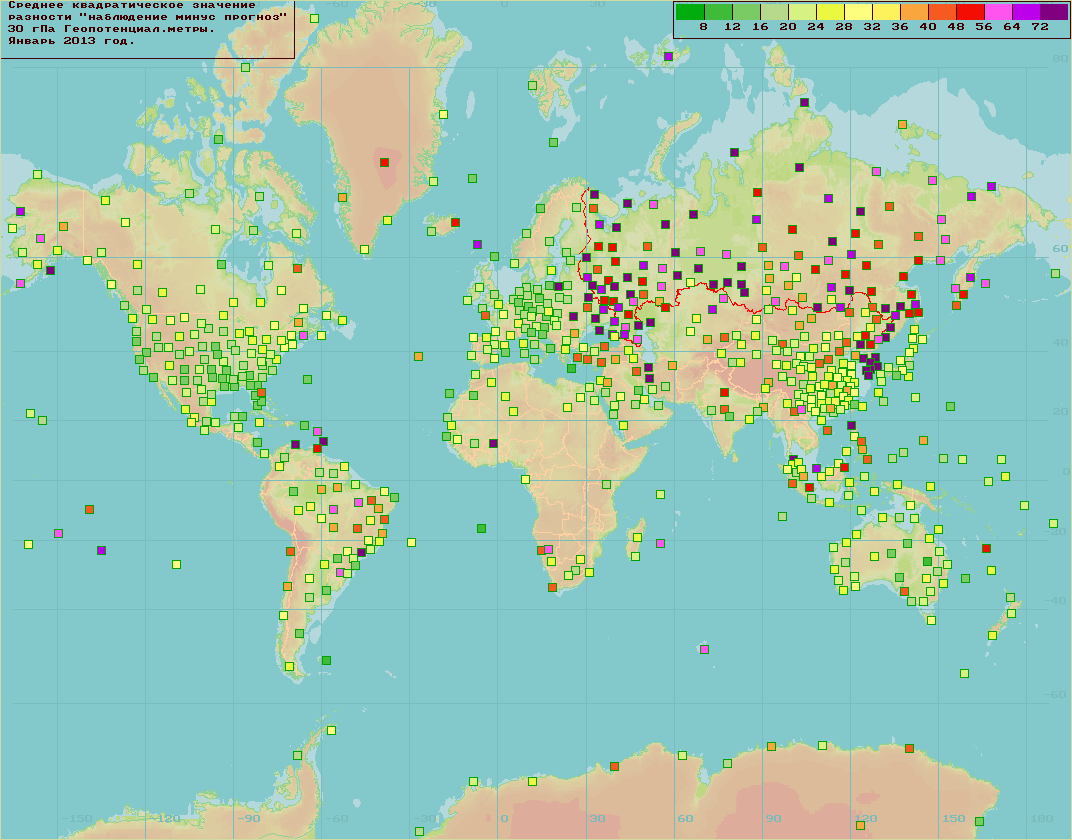
Task: Click the bottom longitude label '-150'
Action: coord(77,818)
